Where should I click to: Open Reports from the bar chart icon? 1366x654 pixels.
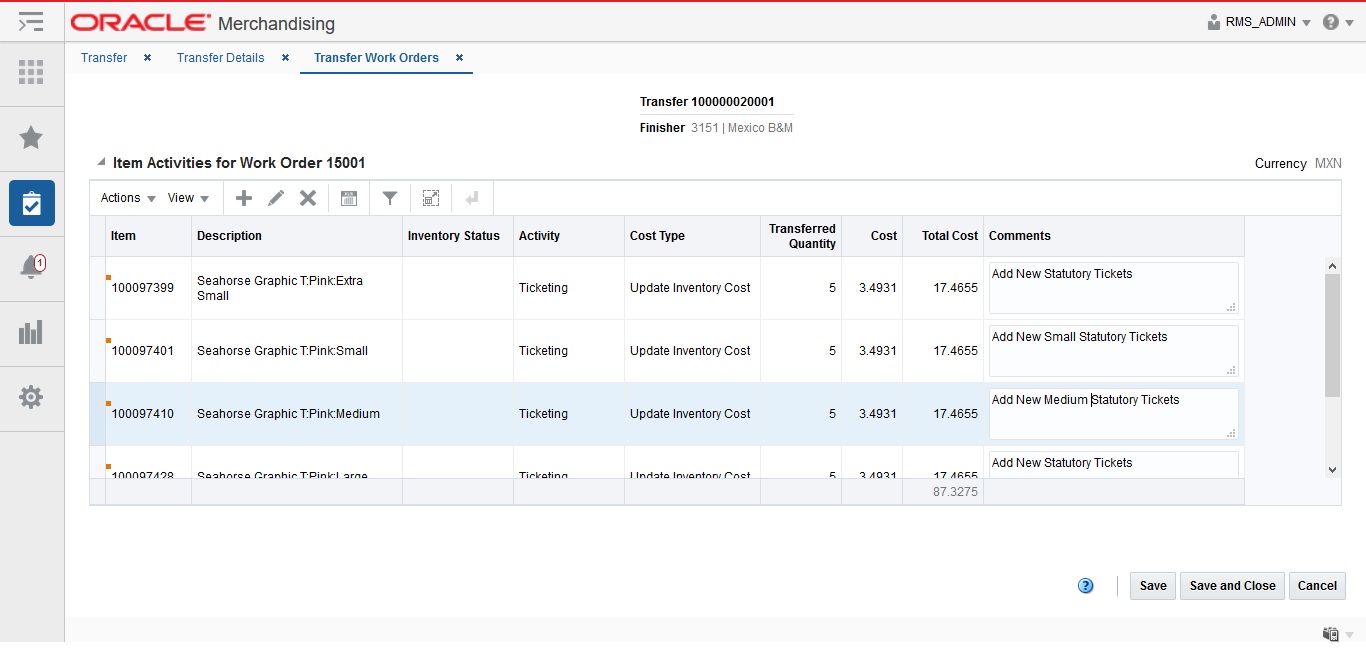pyautogui.click(x=31, y=333)
